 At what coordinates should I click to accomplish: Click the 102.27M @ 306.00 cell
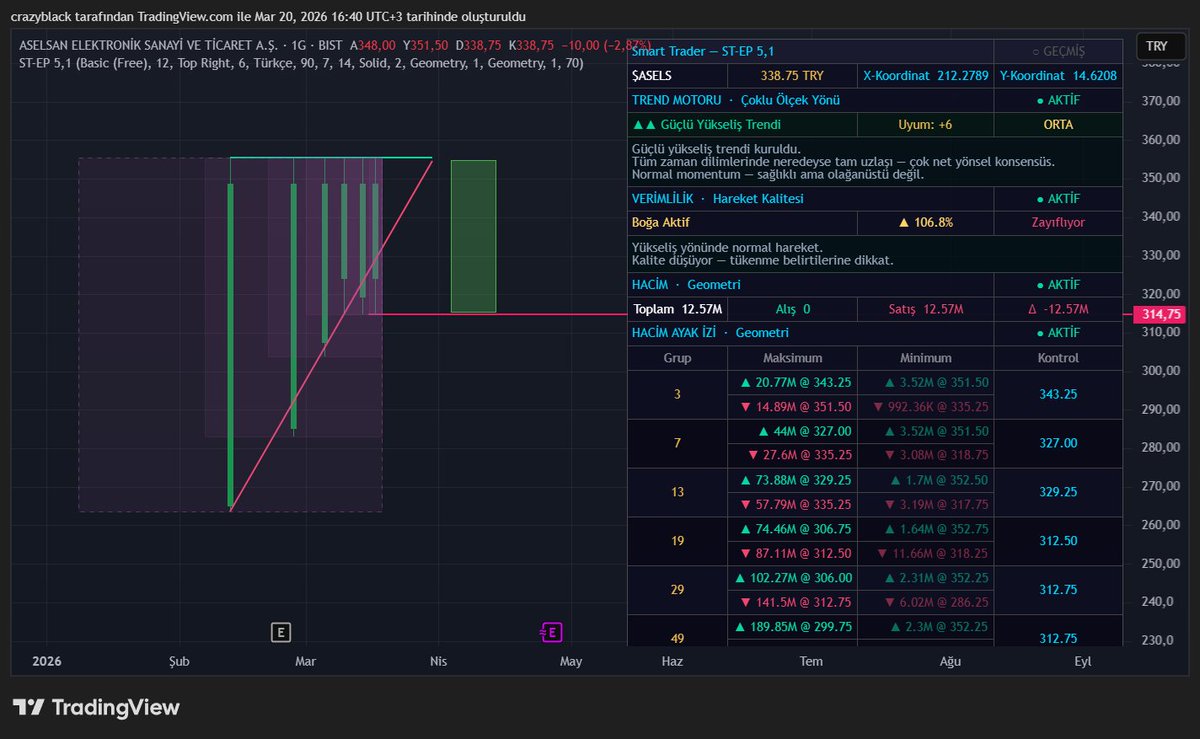(x=792, y=577)
